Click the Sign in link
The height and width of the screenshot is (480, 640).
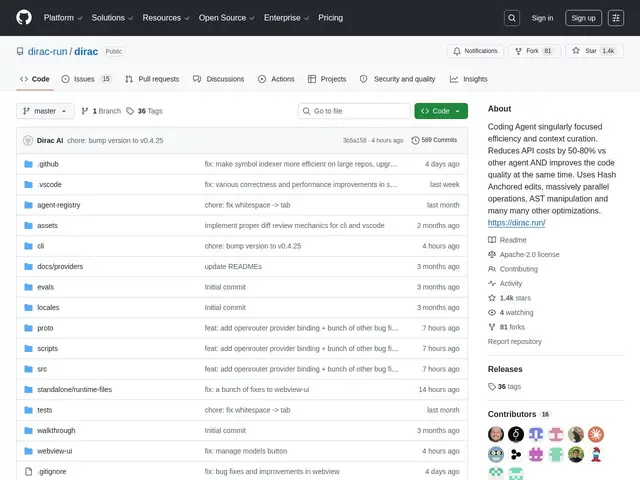[x=542, y=18]
